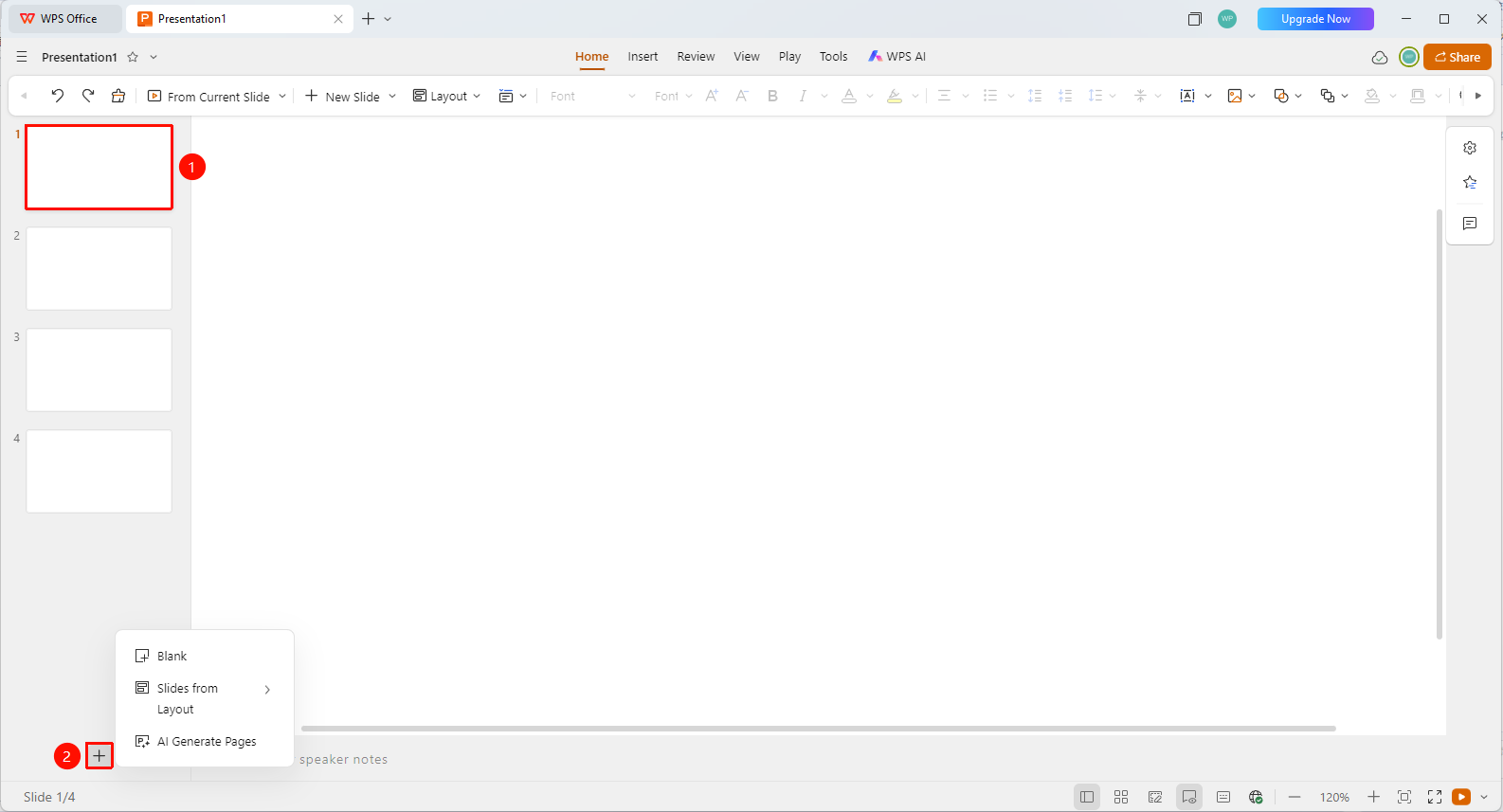The width and height of the screenshot is (1503, 812).
Task: Click the insert picture toolbar icon
Action: 1235,96
